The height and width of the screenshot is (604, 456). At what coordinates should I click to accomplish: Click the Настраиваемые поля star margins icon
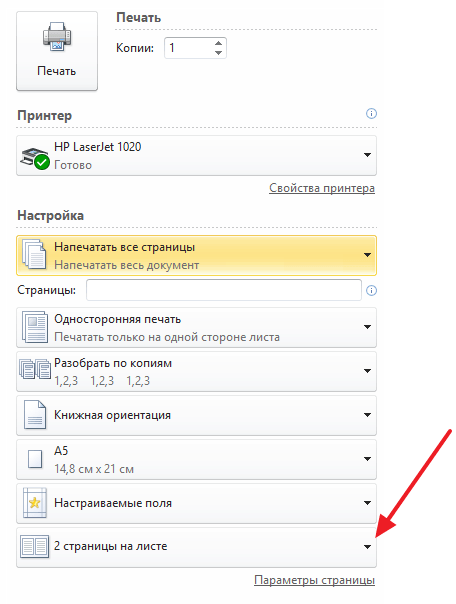[x=35, y=503]
